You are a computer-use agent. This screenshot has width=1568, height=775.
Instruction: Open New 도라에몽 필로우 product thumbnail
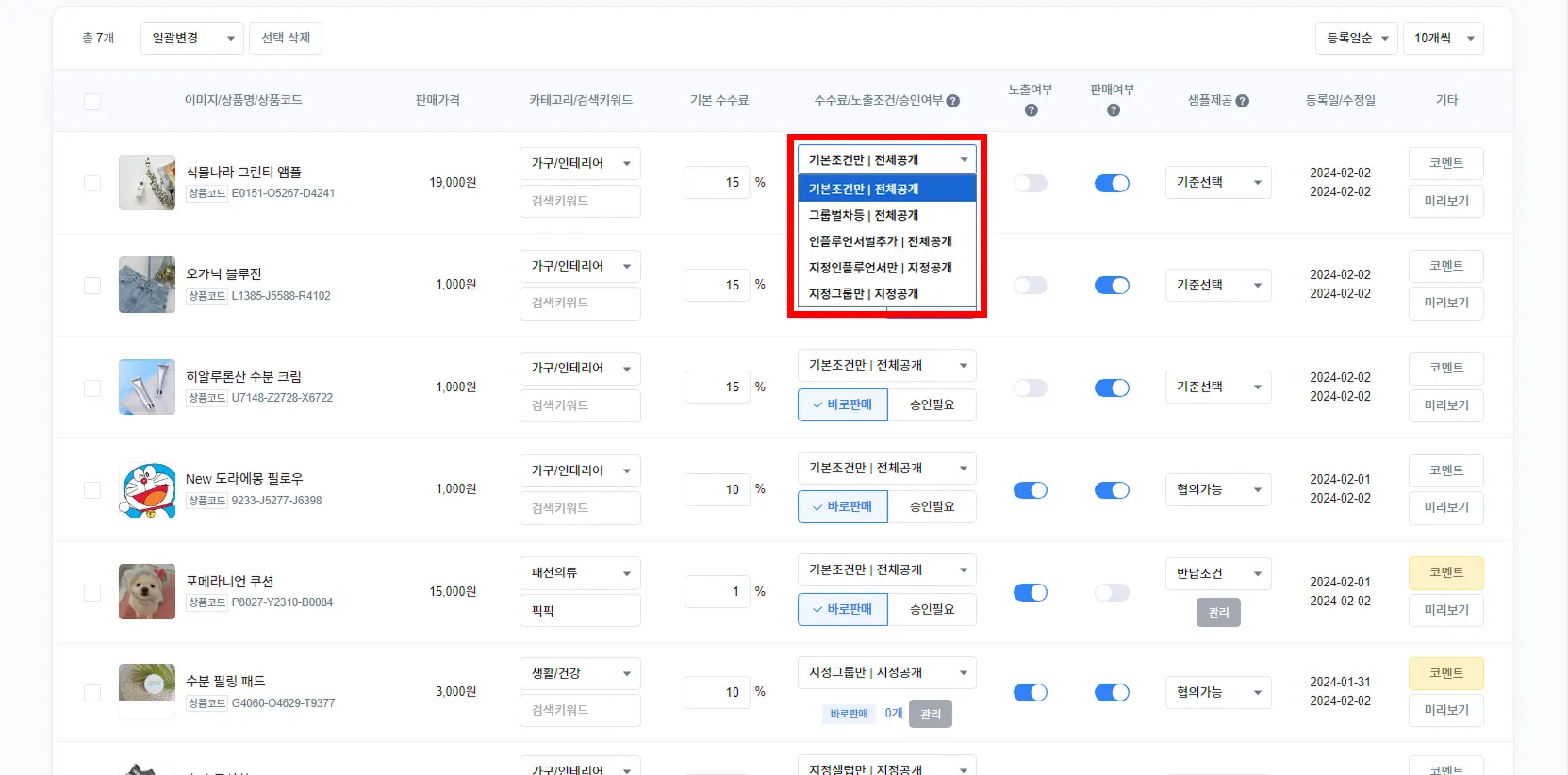147,490
